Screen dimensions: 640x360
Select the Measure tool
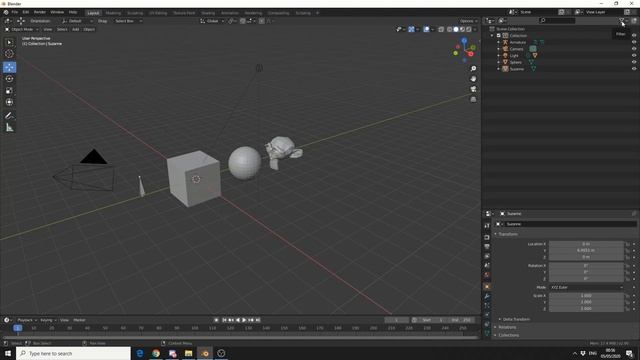tap(9, 128)
